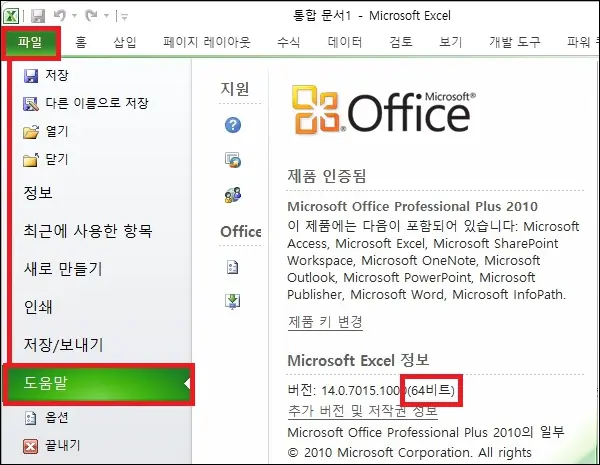Switch to the 검토 ribbon tab
The width and height of the screenshot is (600, 465).
click(401, 42)
